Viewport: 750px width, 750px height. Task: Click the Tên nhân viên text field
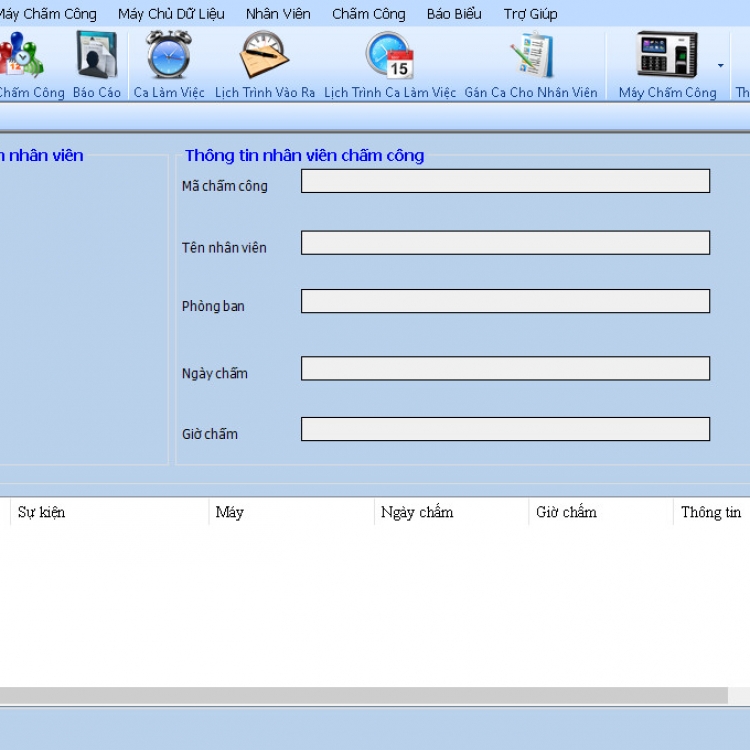(x=505, y=243)
